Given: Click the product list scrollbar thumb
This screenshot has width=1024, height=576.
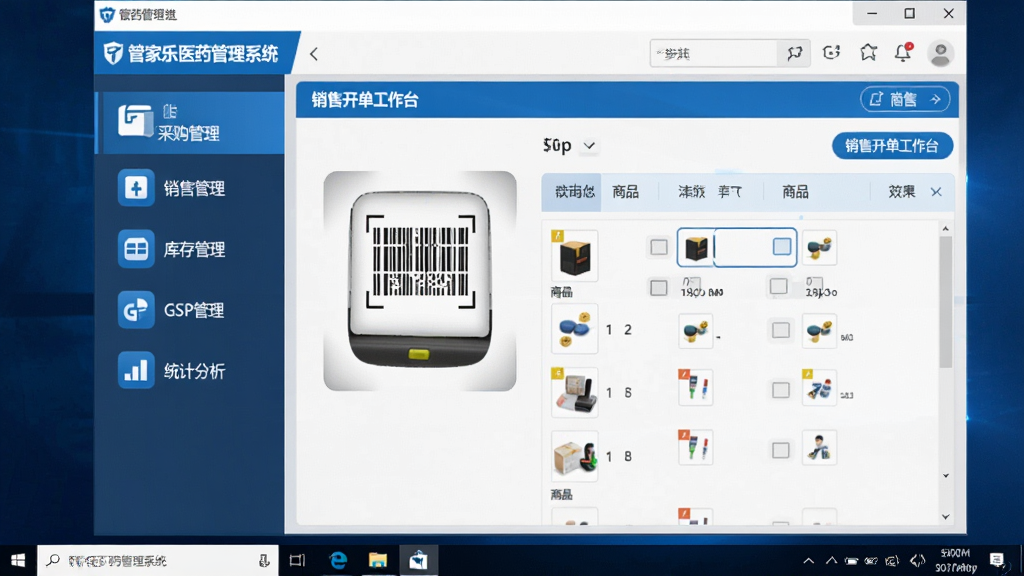Looking at the screenshot, I should 946,302.
